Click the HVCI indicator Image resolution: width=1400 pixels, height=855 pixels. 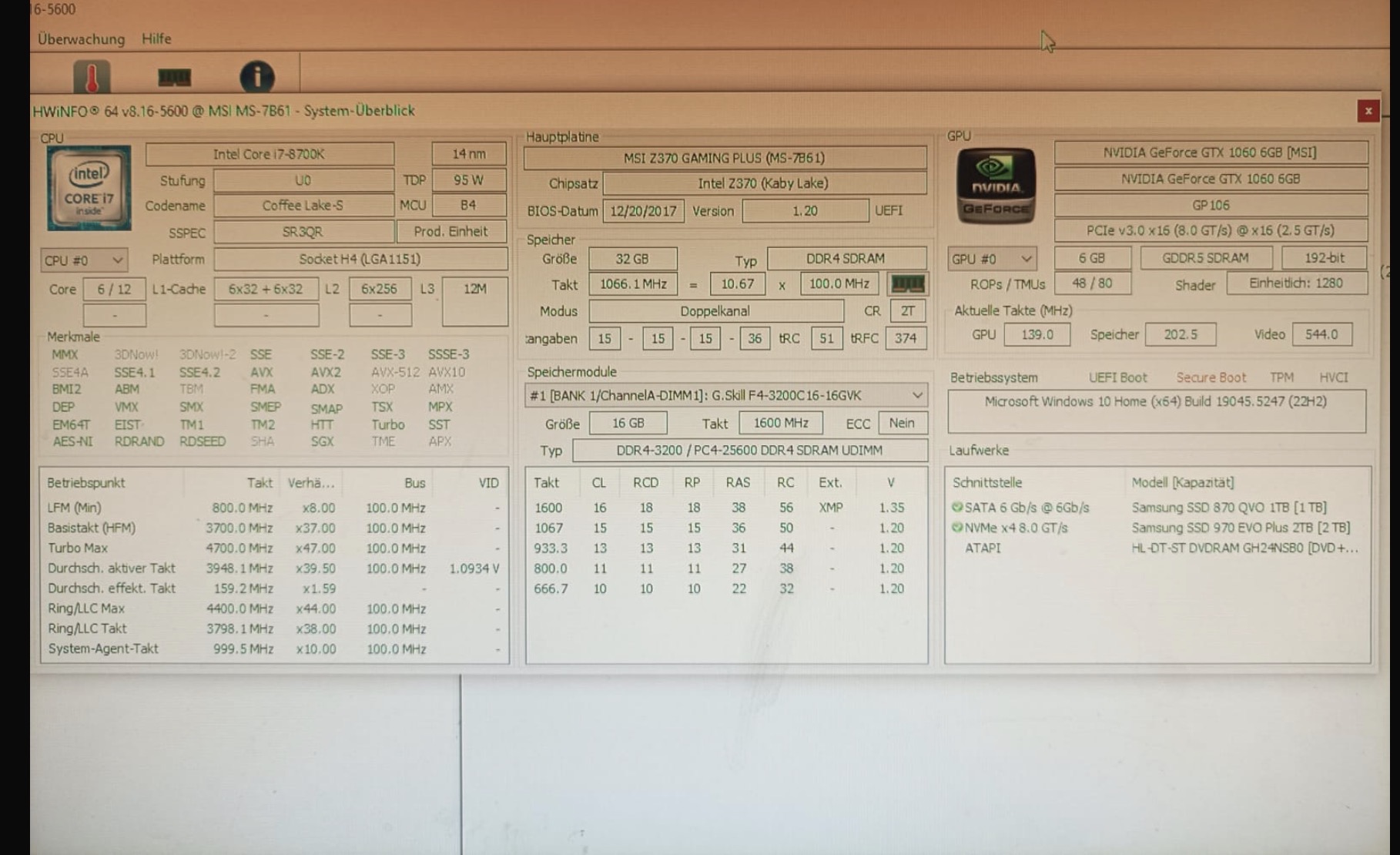(x=1333, y=377)
